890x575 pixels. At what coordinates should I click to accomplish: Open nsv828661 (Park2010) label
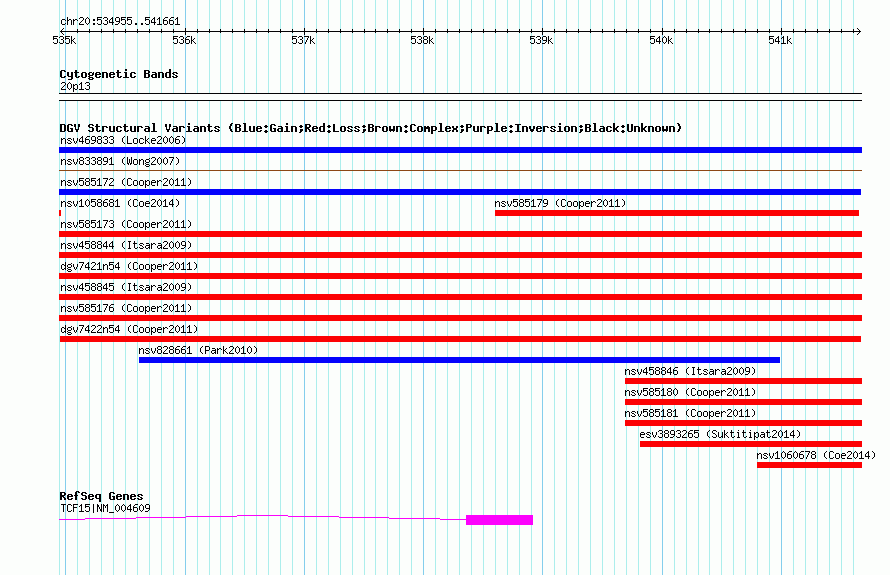[198, 350]
